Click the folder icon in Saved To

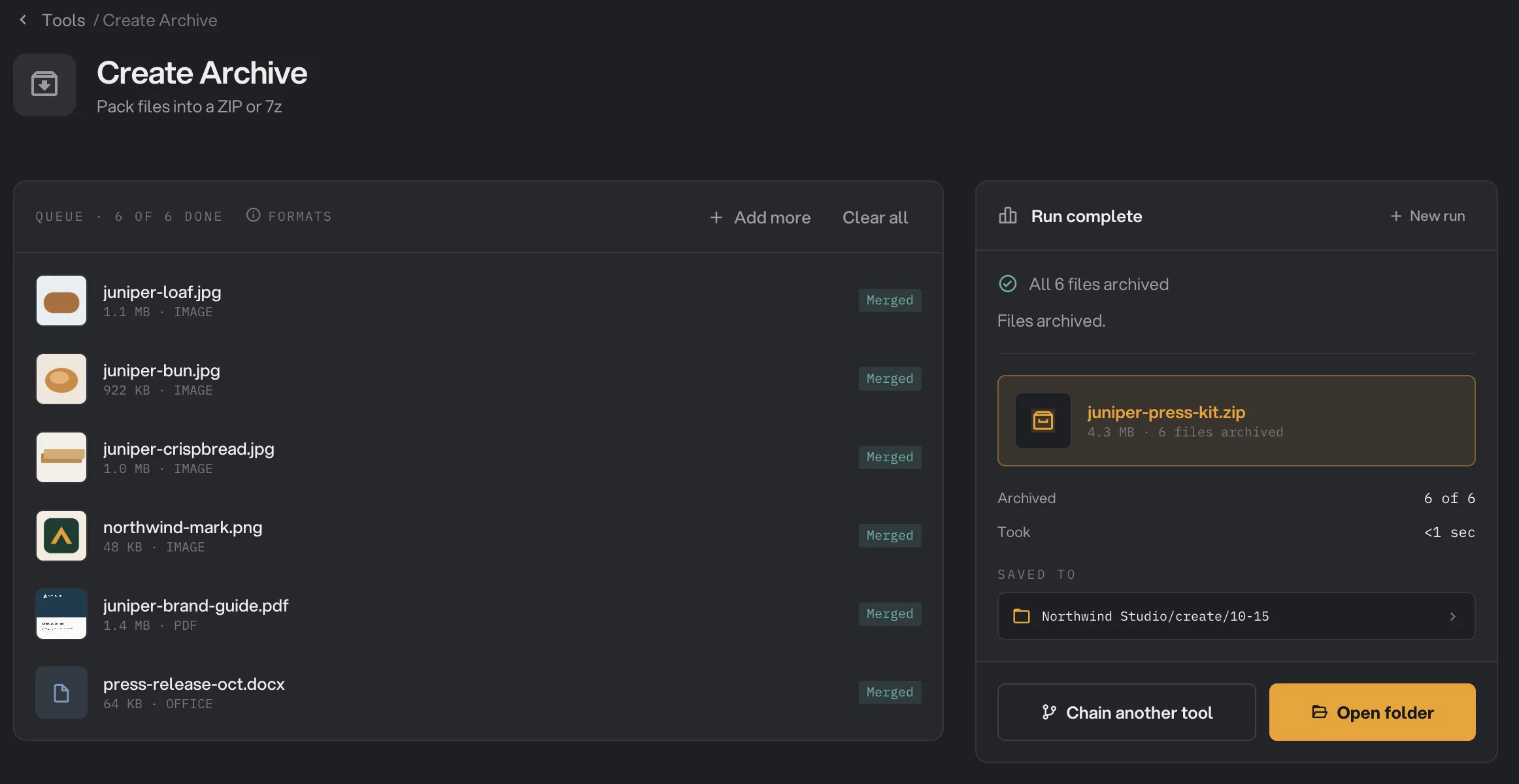(x=1021, y=616)
